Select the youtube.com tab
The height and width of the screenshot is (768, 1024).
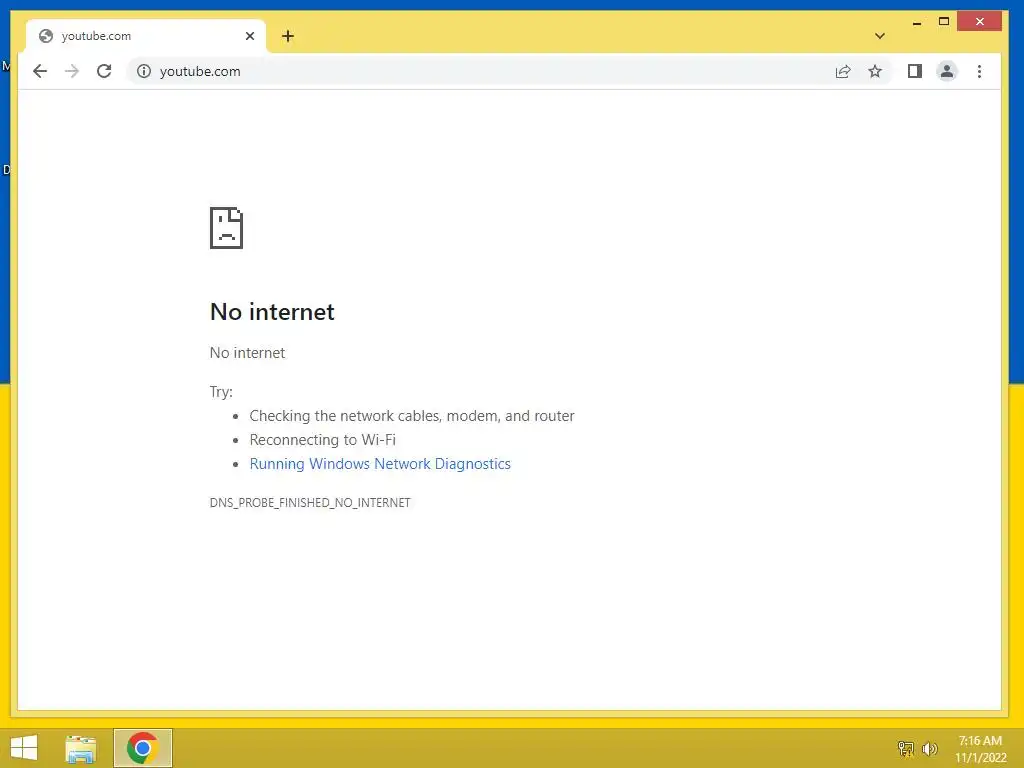tap(145, 36)
